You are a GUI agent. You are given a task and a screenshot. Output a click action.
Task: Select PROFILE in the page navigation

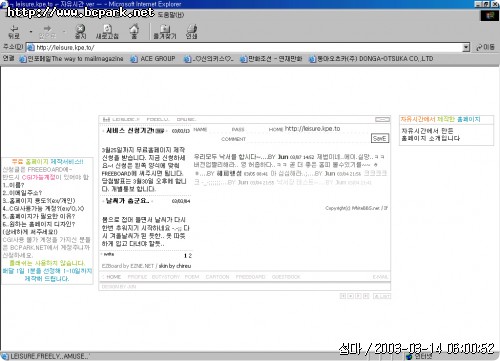point(137,277)
